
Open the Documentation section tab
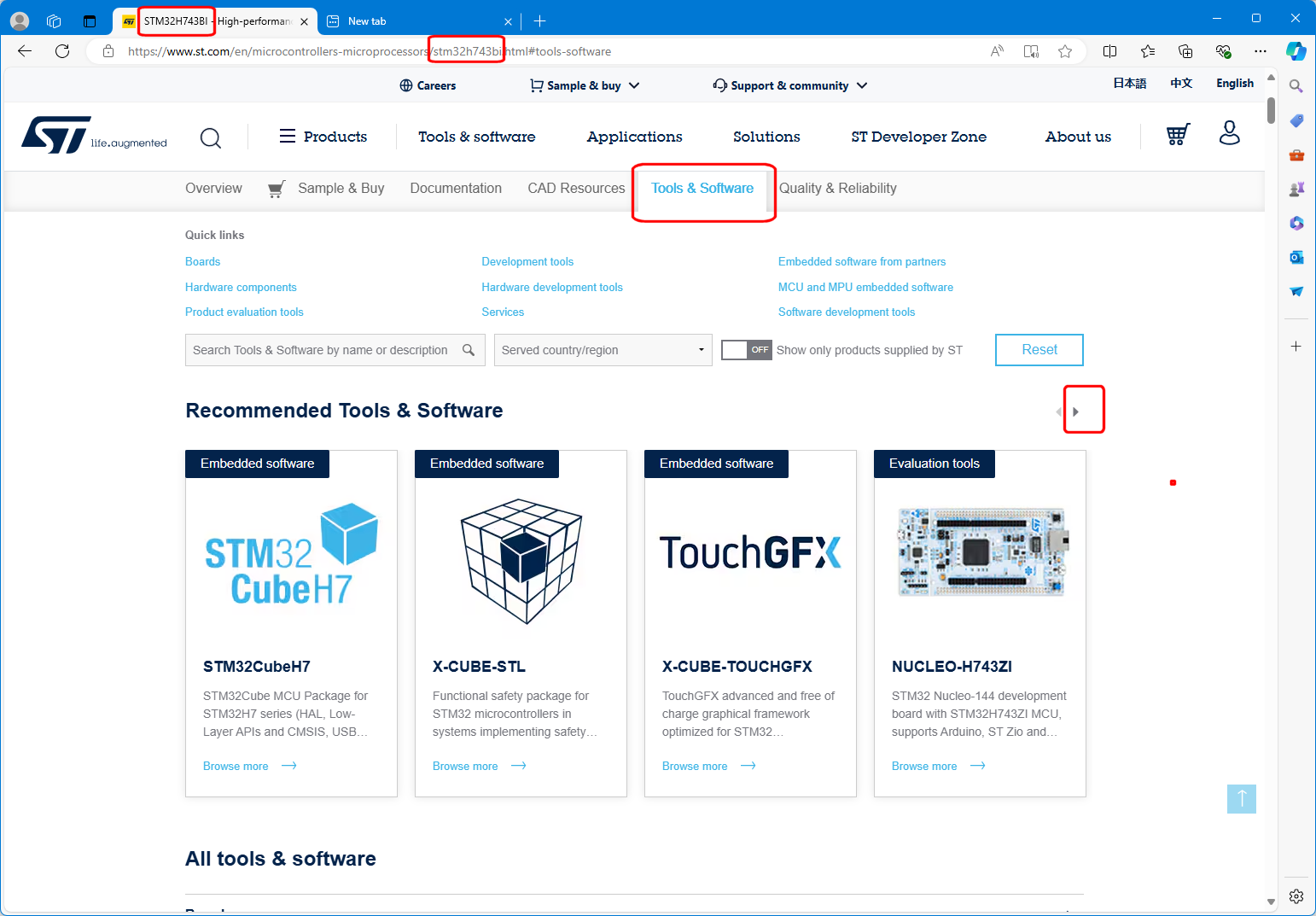pyautogui.click(x=456, y=188)
